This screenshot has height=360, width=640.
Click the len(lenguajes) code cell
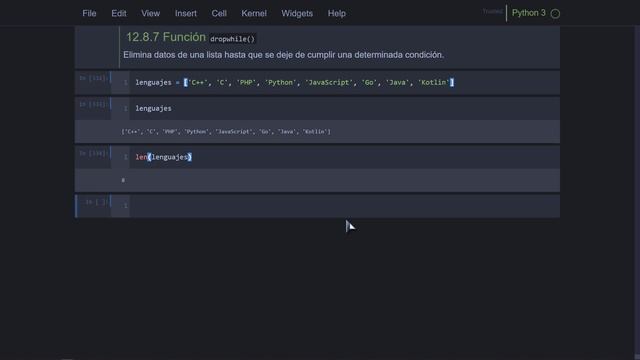click(x=344, y=157)
